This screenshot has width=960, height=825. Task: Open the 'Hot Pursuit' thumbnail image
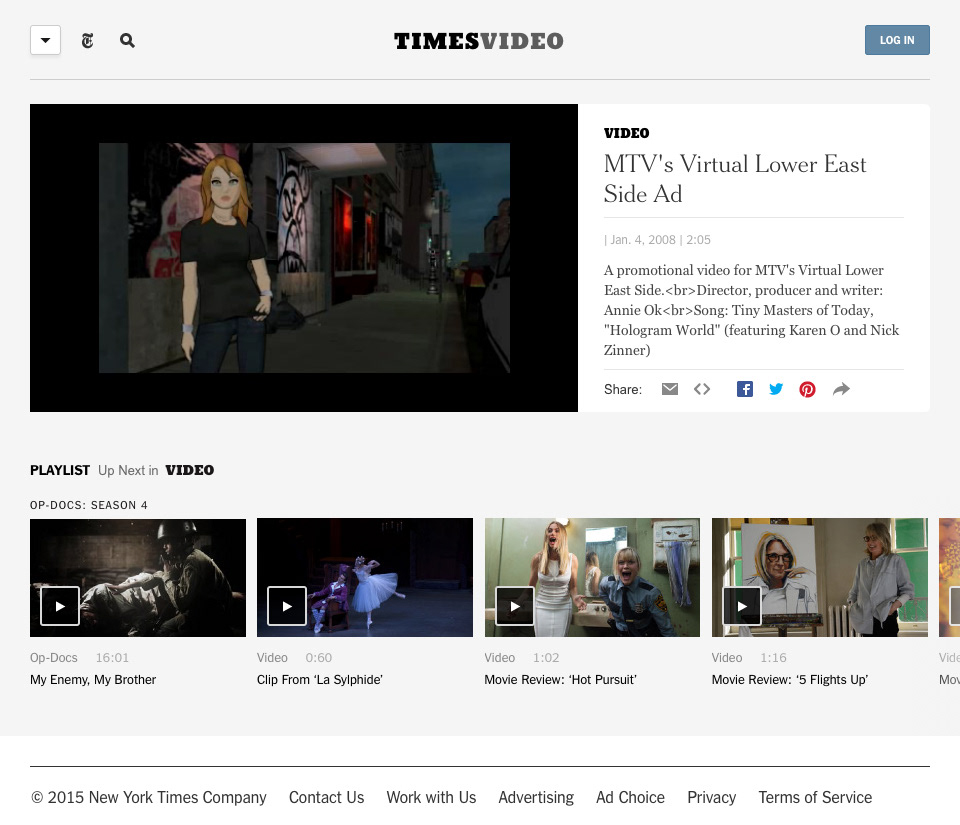point(592,578)
